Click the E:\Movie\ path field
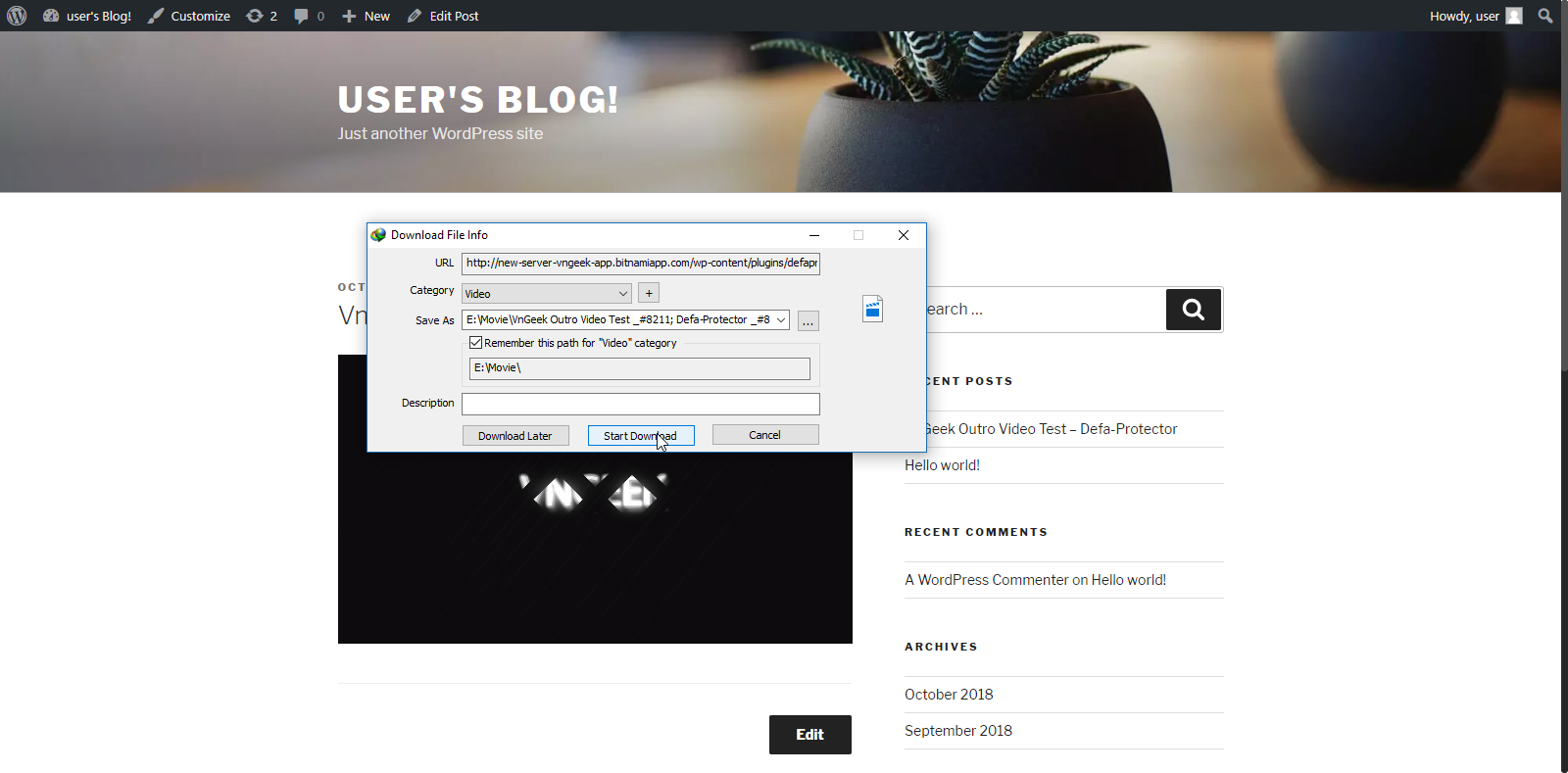This screenshot has width=1568, height=773. (x=640, y=368)
